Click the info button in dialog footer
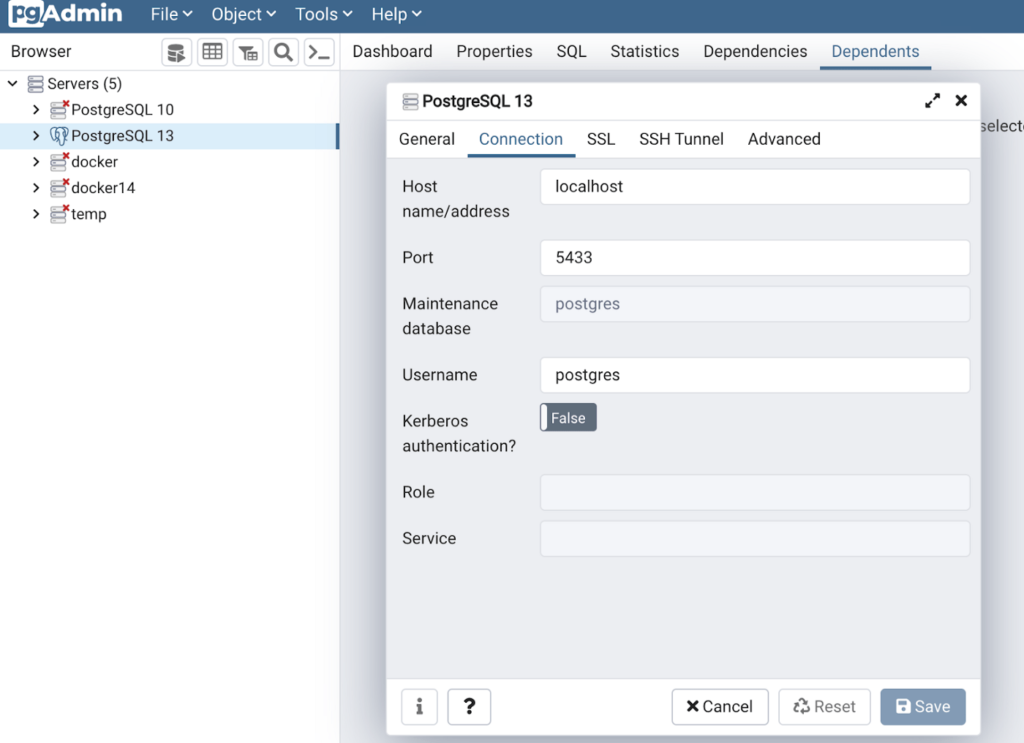This screenshot has height=743, width=1024. [x=419, y=706]
